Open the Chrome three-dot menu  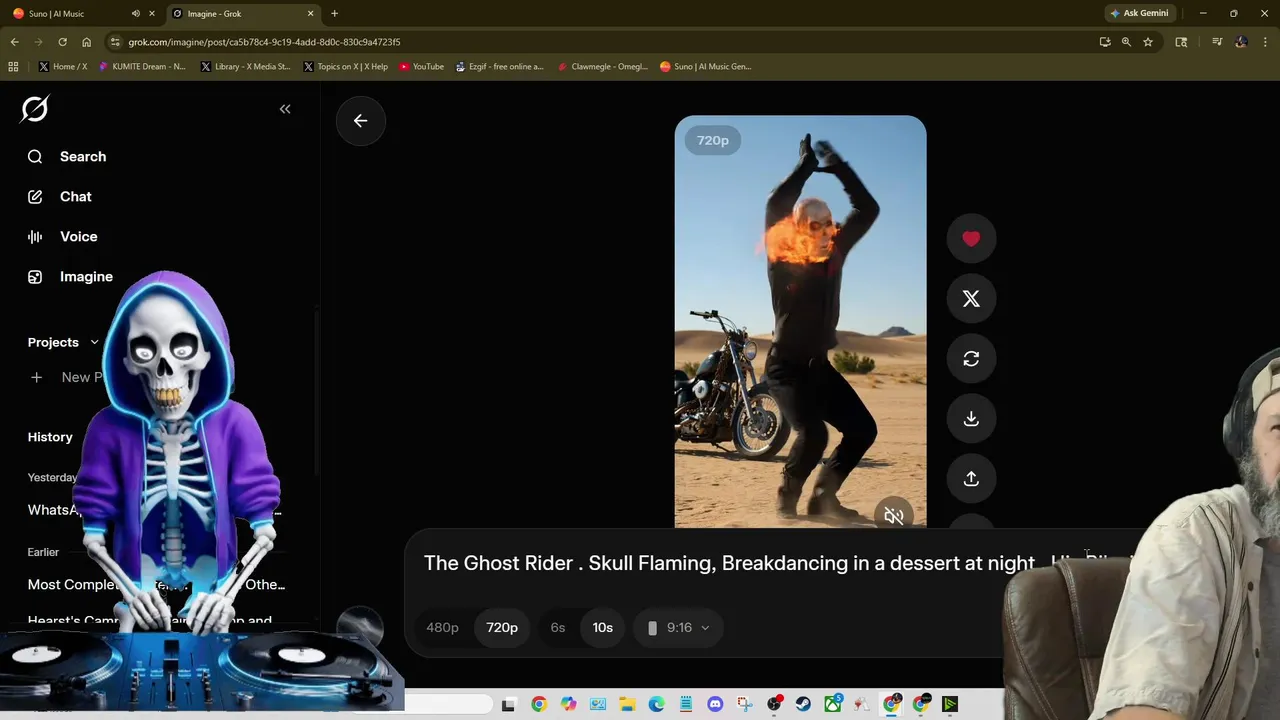tap(1266, 42)
